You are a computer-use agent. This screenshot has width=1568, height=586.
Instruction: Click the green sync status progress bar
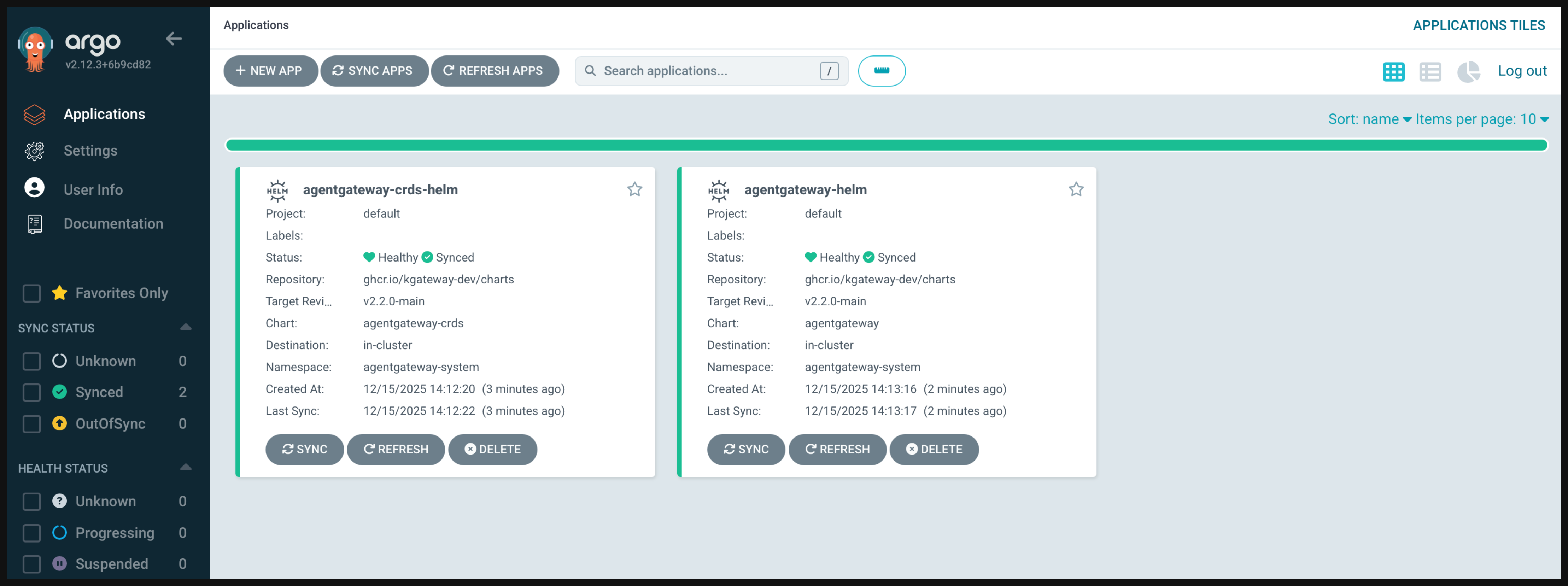[886, 145]
